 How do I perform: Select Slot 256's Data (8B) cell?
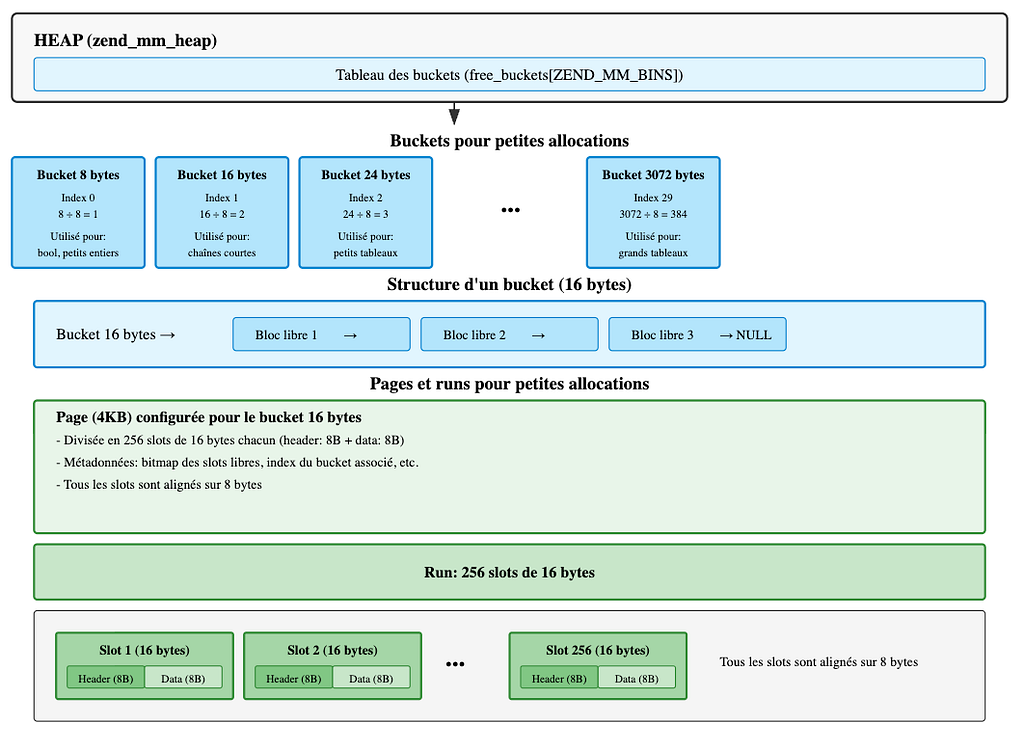pos(636,677)
